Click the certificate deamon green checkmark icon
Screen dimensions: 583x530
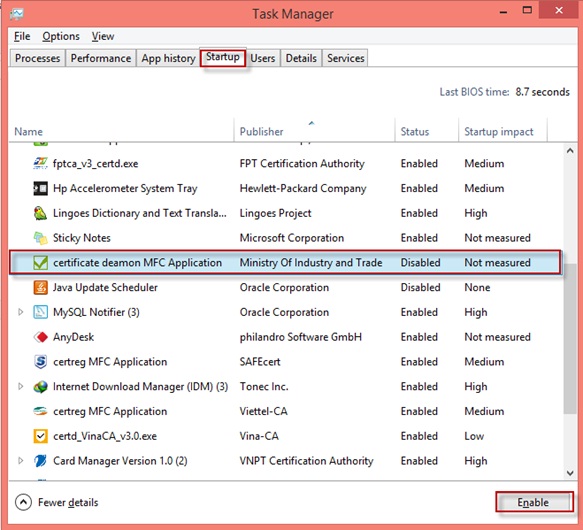click(40, 263)
